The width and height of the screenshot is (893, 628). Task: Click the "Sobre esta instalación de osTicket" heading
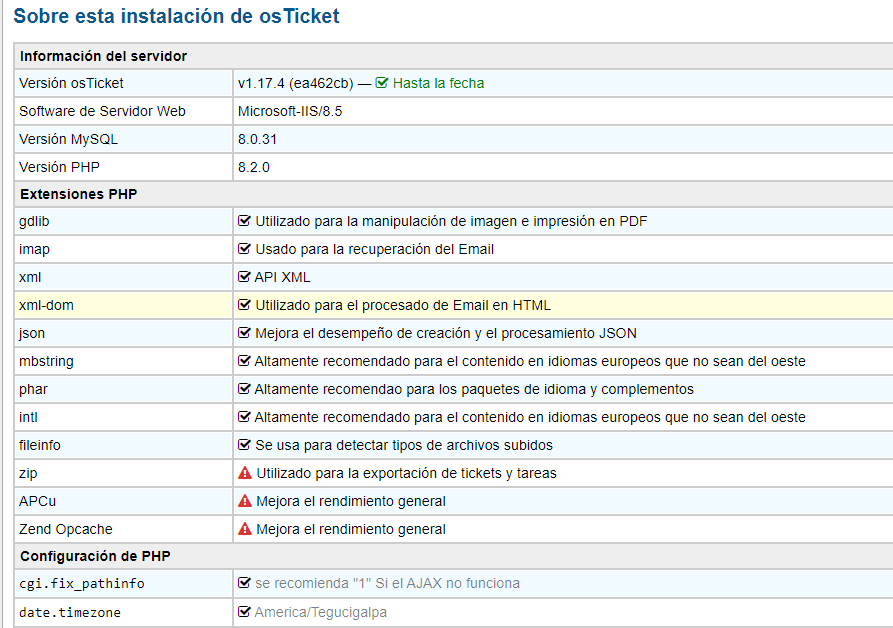pyautogui.click(x=177, y=16)
